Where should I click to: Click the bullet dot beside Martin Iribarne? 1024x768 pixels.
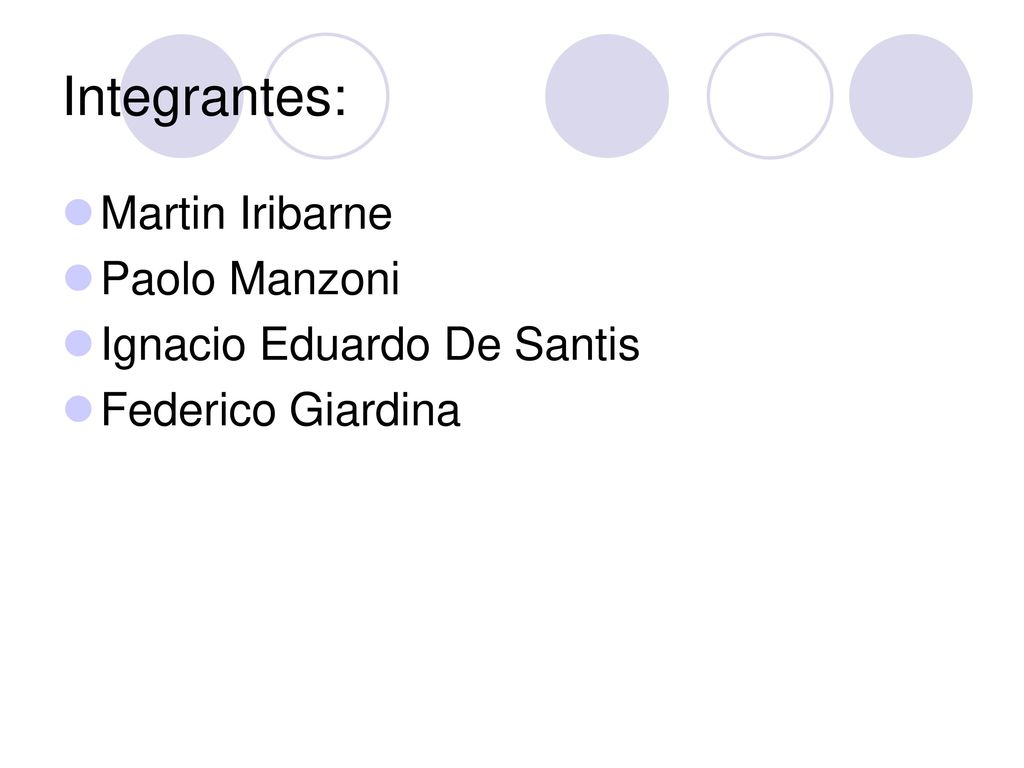(78, 213)
